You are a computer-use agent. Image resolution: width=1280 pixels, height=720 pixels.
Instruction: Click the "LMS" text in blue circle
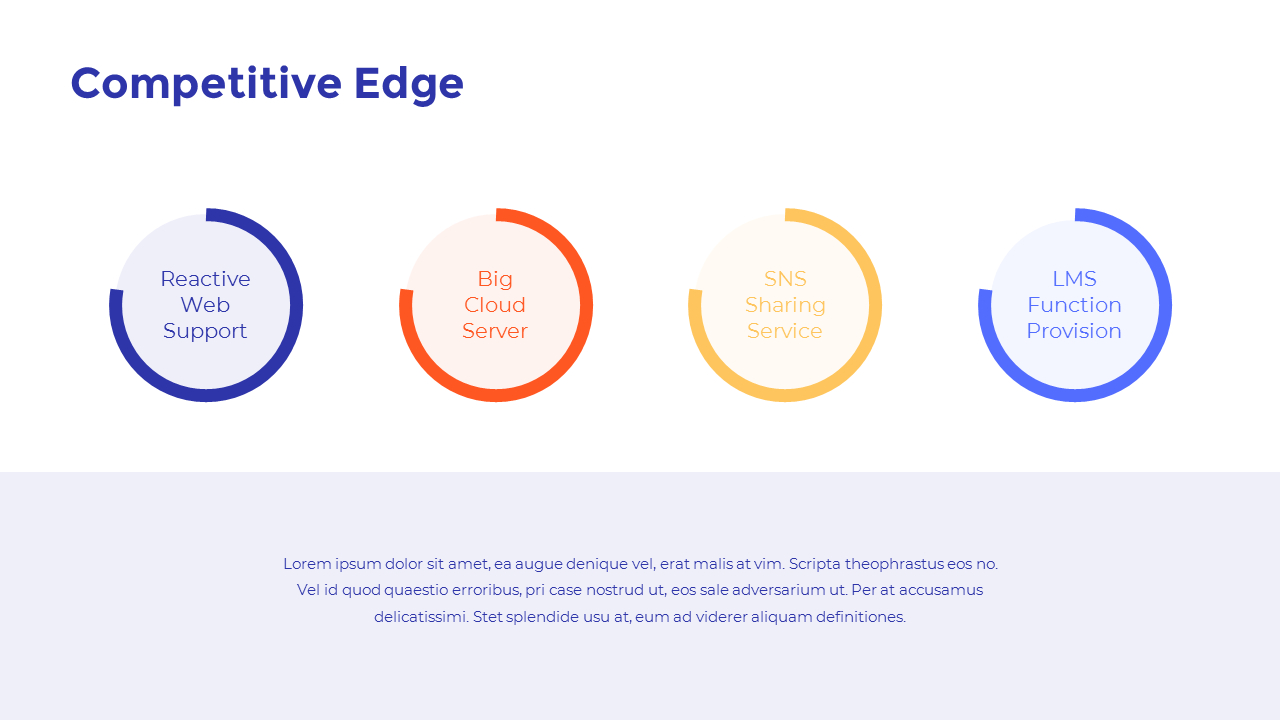[x=1074, y=279]
